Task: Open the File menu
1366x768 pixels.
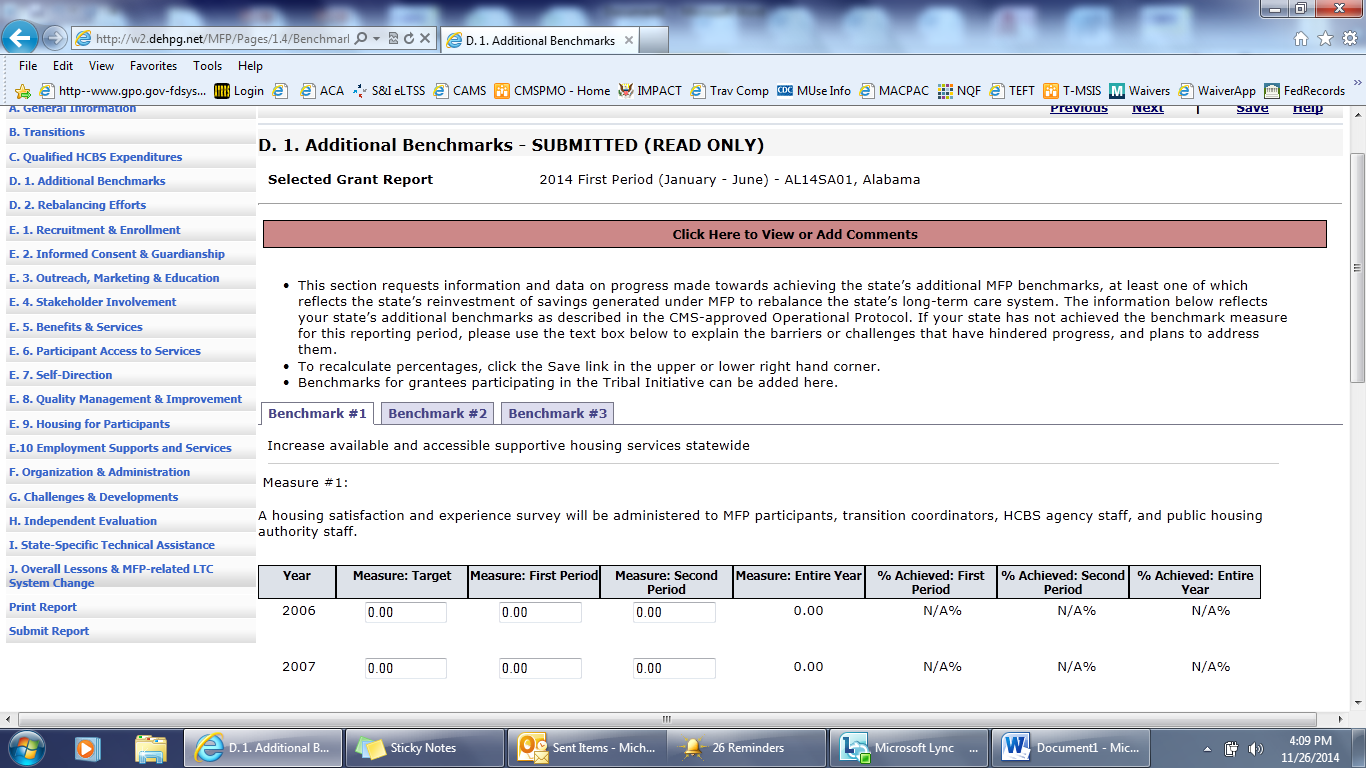Action: [28, 66]
